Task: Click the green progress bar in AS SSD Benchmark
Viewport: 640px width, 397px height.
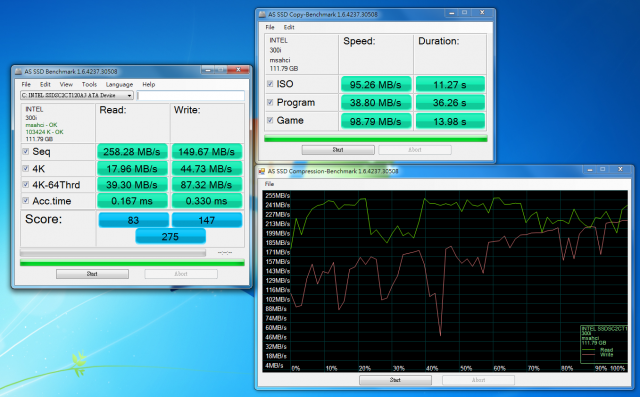Action: click(x=132, y=263)
